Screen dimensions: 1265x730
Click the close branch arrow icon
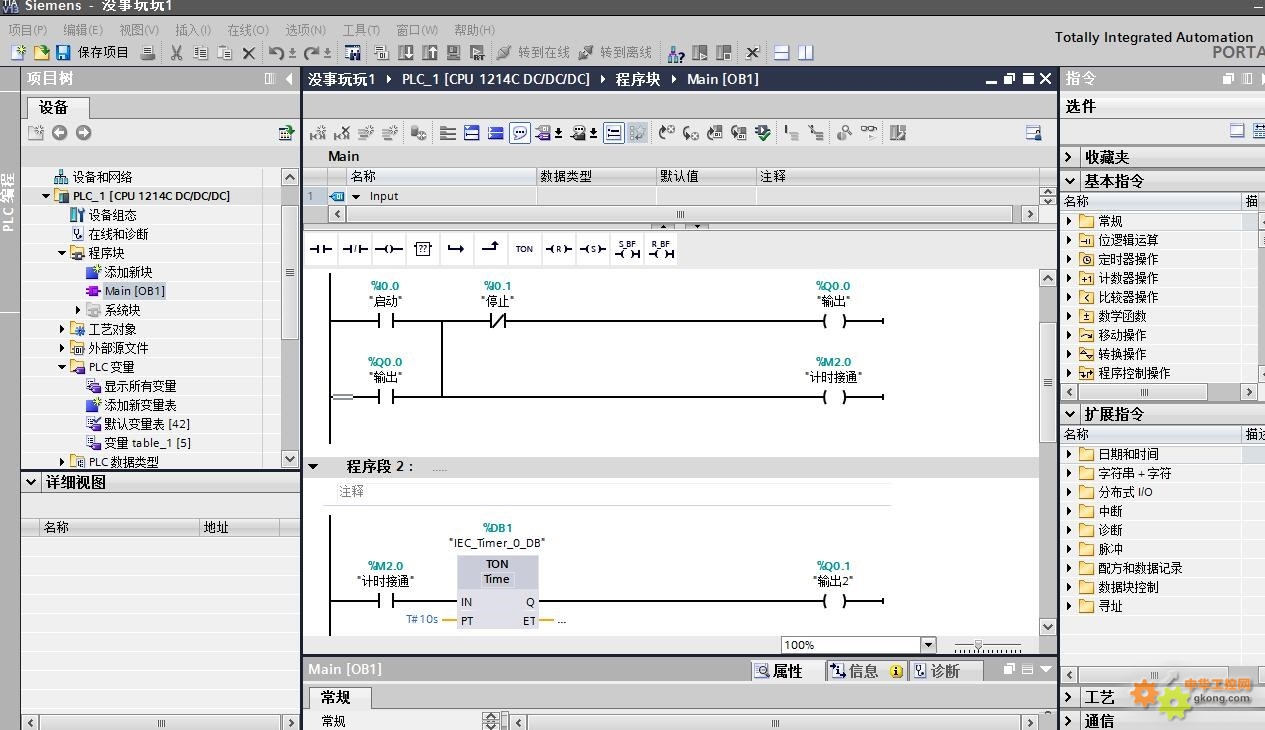(490, 249)
